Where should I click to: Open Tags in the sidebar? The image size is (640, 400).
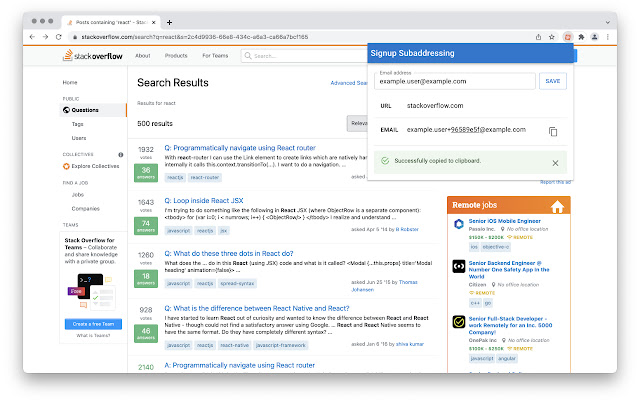pyautogui.click(x=78, y=124)
